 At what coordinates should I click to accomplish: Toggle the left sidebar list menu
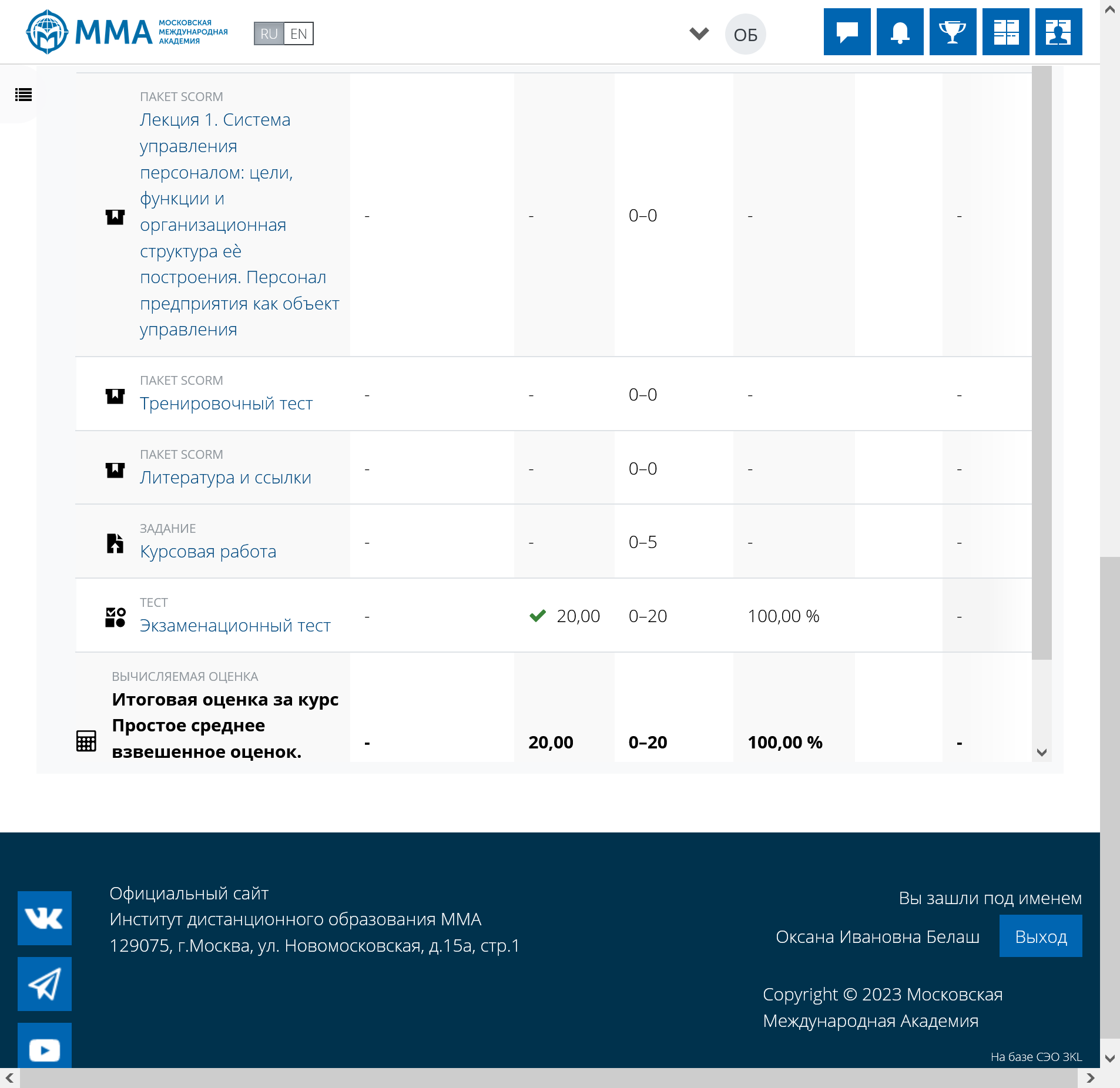click(24, 95)
